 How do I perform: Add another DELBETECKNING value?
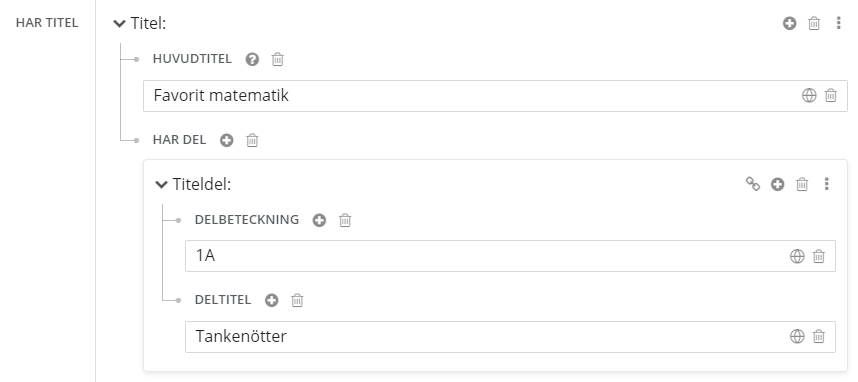click(319, 220)
